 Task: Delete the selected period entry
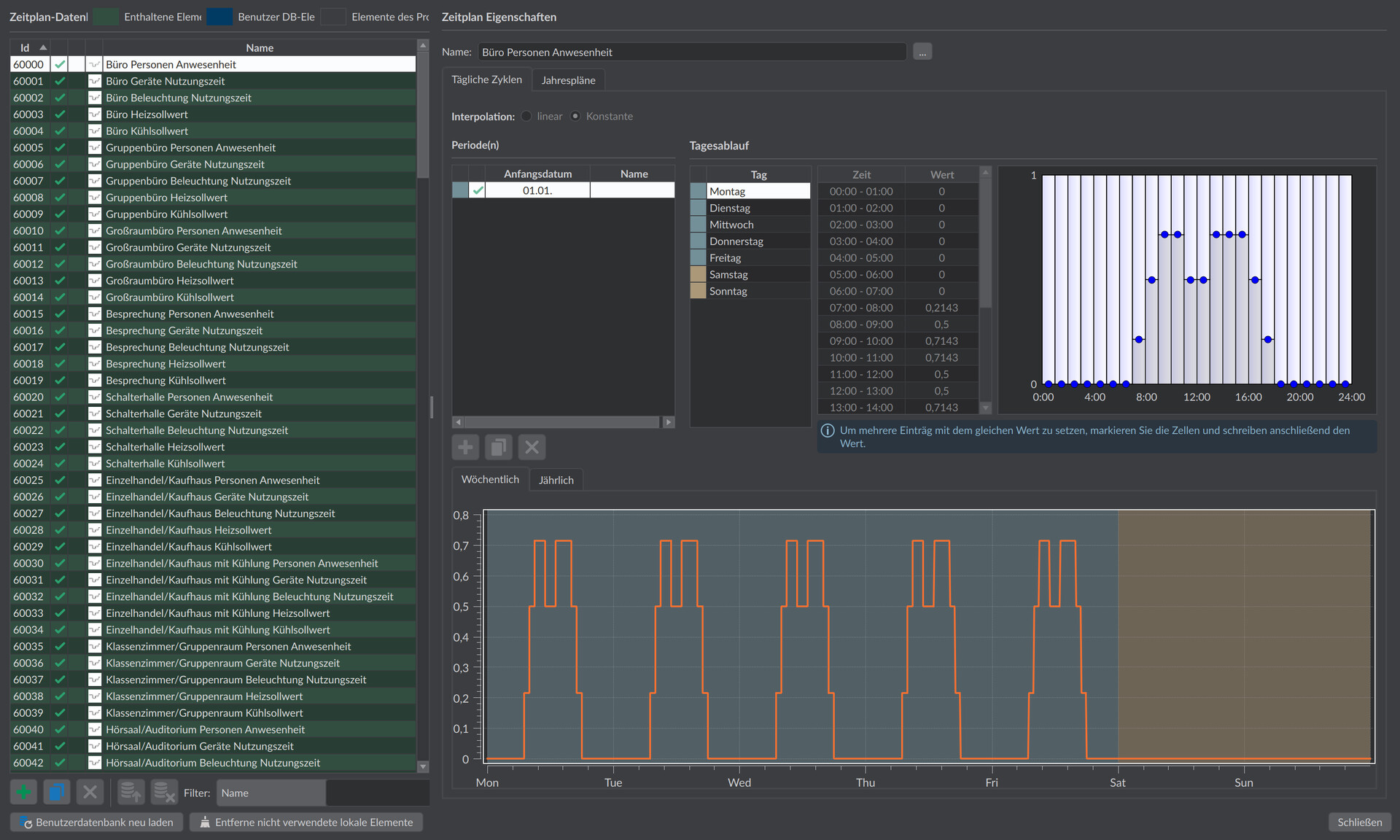(x=532, y=447)
